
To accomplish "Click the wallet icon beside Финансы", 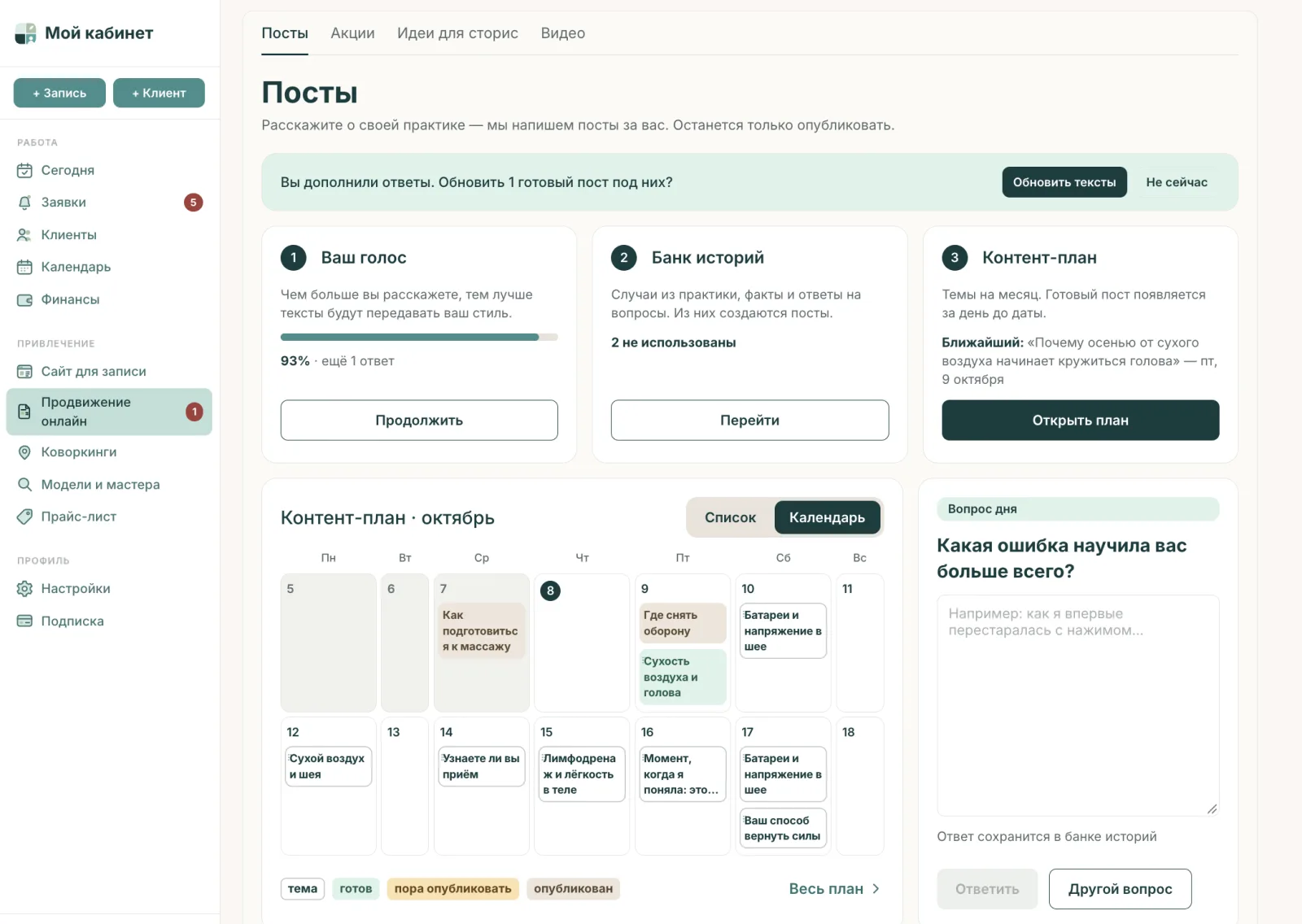I will click(24, 299).
